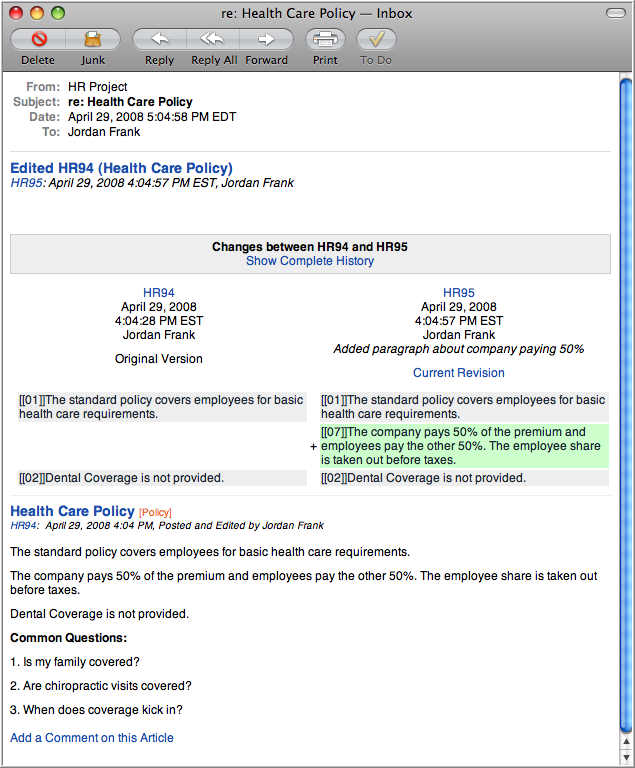Image resolution: width=635 pixels, height=768 pixels.
Task: Open the HR95 version column header link
Action: 459,293
